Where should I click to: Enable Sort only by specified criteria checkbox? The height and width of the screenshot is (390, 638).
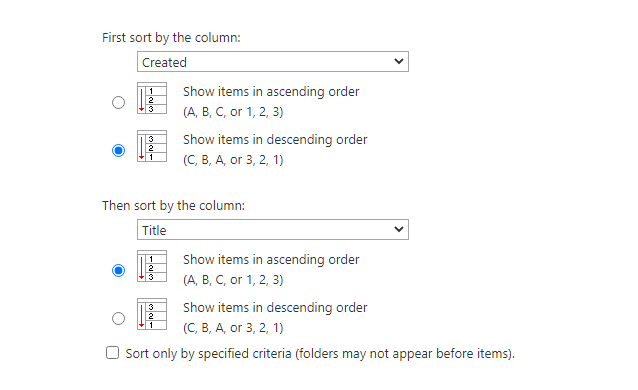113,353
